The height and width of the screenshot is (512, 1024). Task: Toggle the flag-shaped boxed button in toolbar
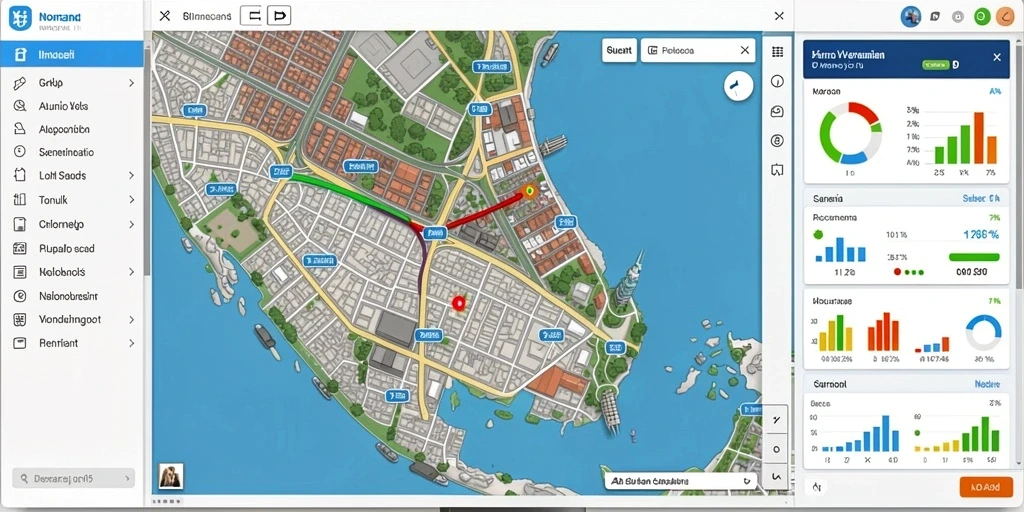[x=280, y=16]
